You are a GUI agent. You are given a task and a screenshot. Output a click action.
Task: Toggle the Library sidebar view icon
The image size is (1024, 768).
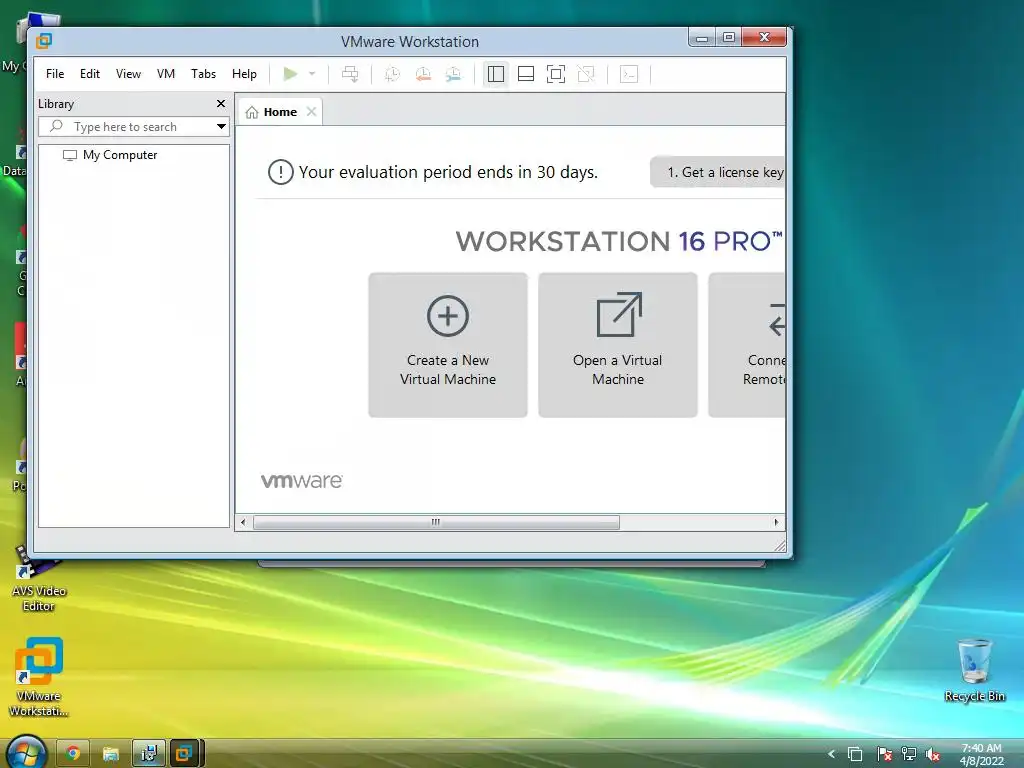(x=496, y=74)
